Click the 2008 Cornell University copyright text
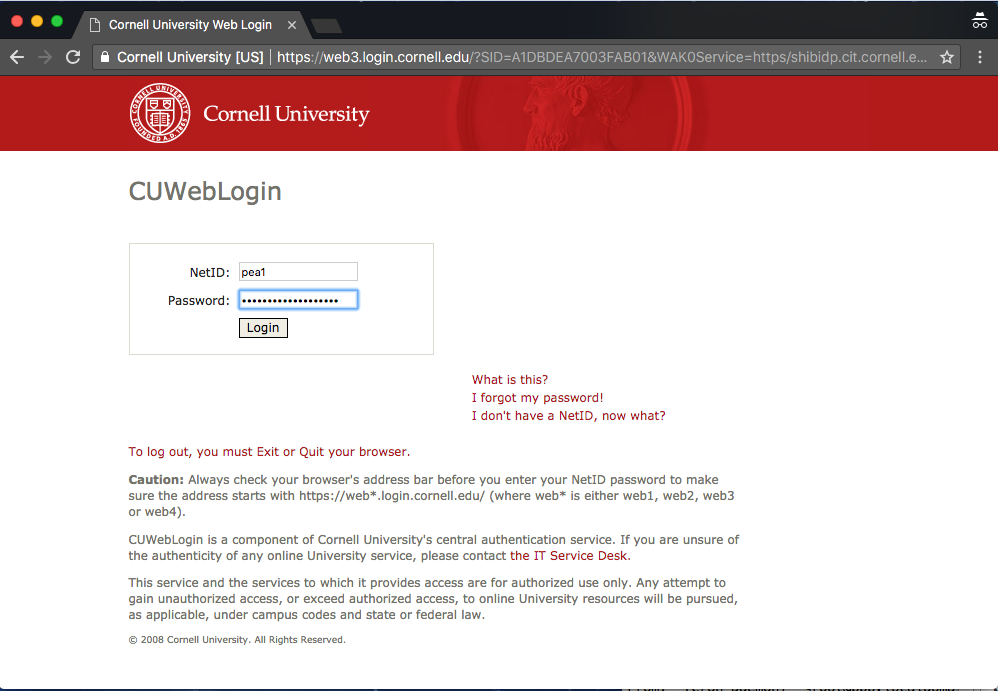998x691 pixels. click(x=237, y=639)
